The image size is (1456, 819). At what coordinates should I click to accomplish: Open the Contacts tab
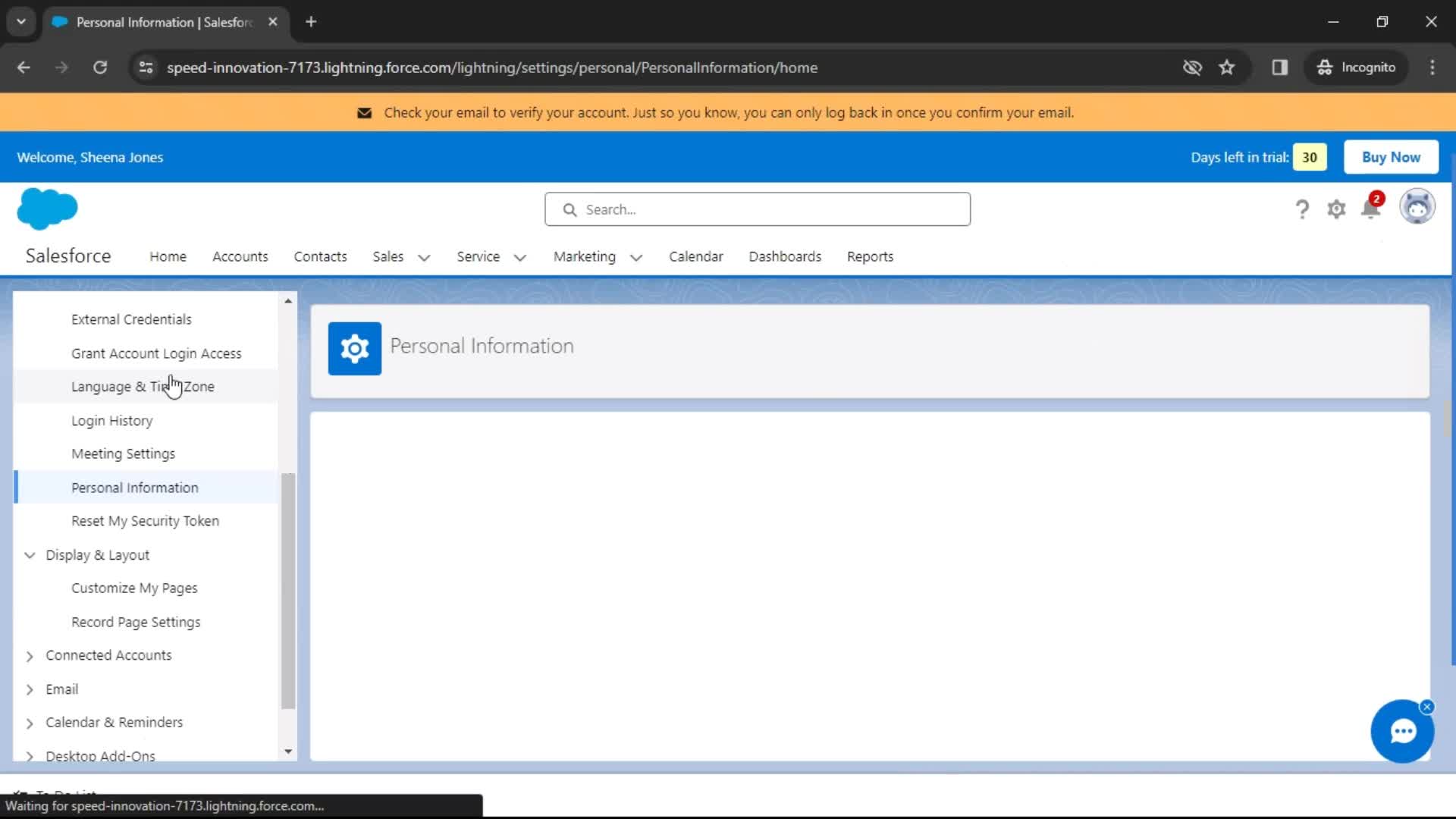click(x=320, y=257)
